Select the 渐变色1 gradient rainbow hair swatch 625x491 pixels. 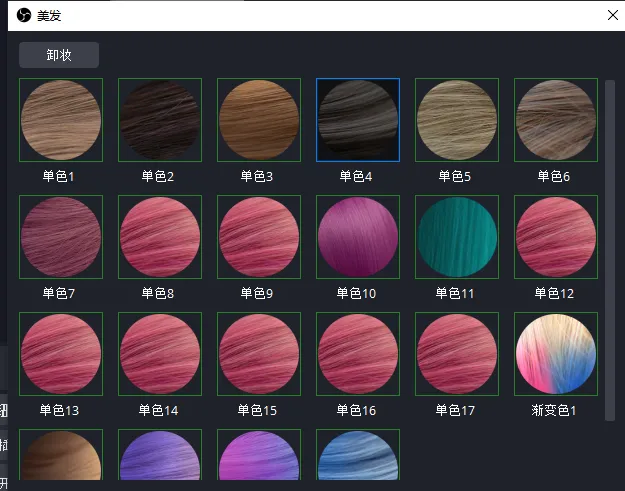[556, 354]
